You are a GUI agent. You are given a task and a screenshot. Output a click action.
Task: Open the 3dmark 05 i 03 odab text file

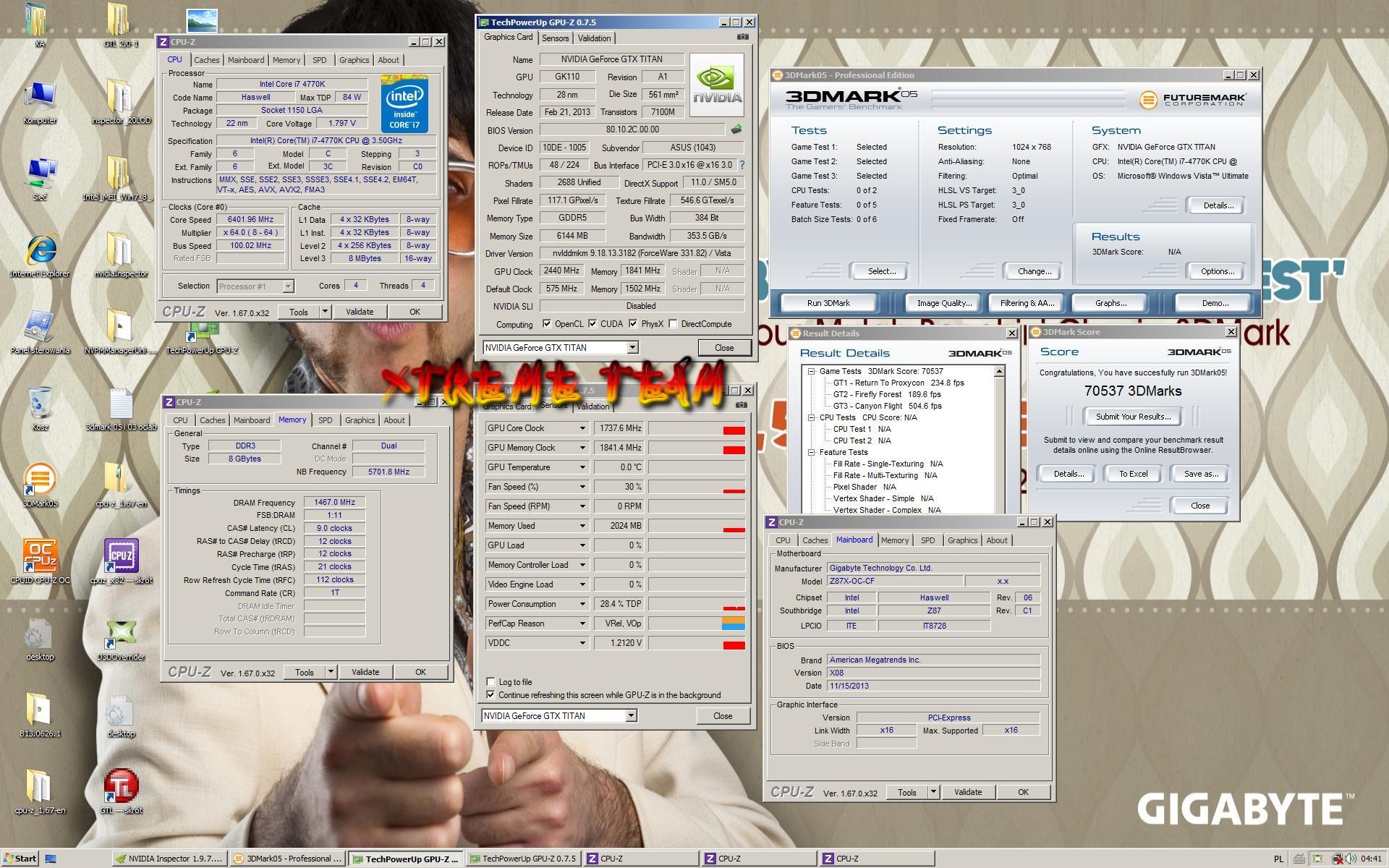click(121, 408)
